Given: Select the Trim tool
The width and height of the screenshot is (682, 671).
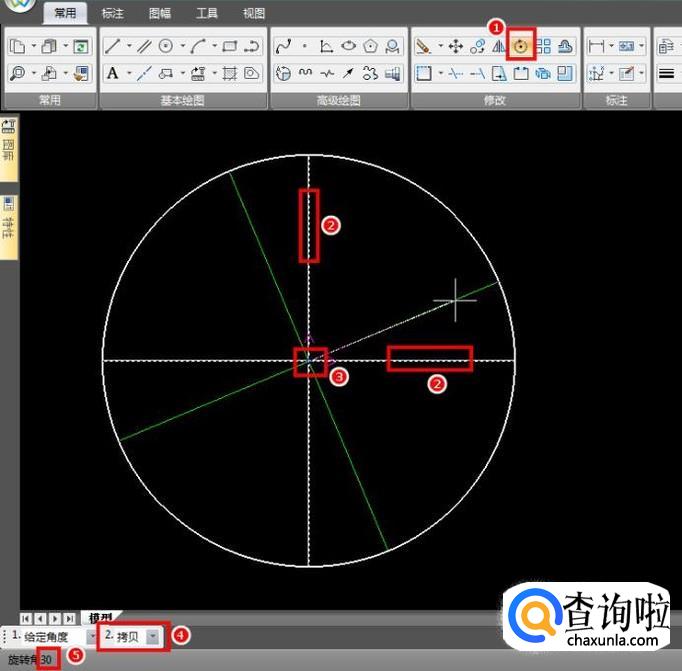Looking at the screenshot, I should (456, 73).
